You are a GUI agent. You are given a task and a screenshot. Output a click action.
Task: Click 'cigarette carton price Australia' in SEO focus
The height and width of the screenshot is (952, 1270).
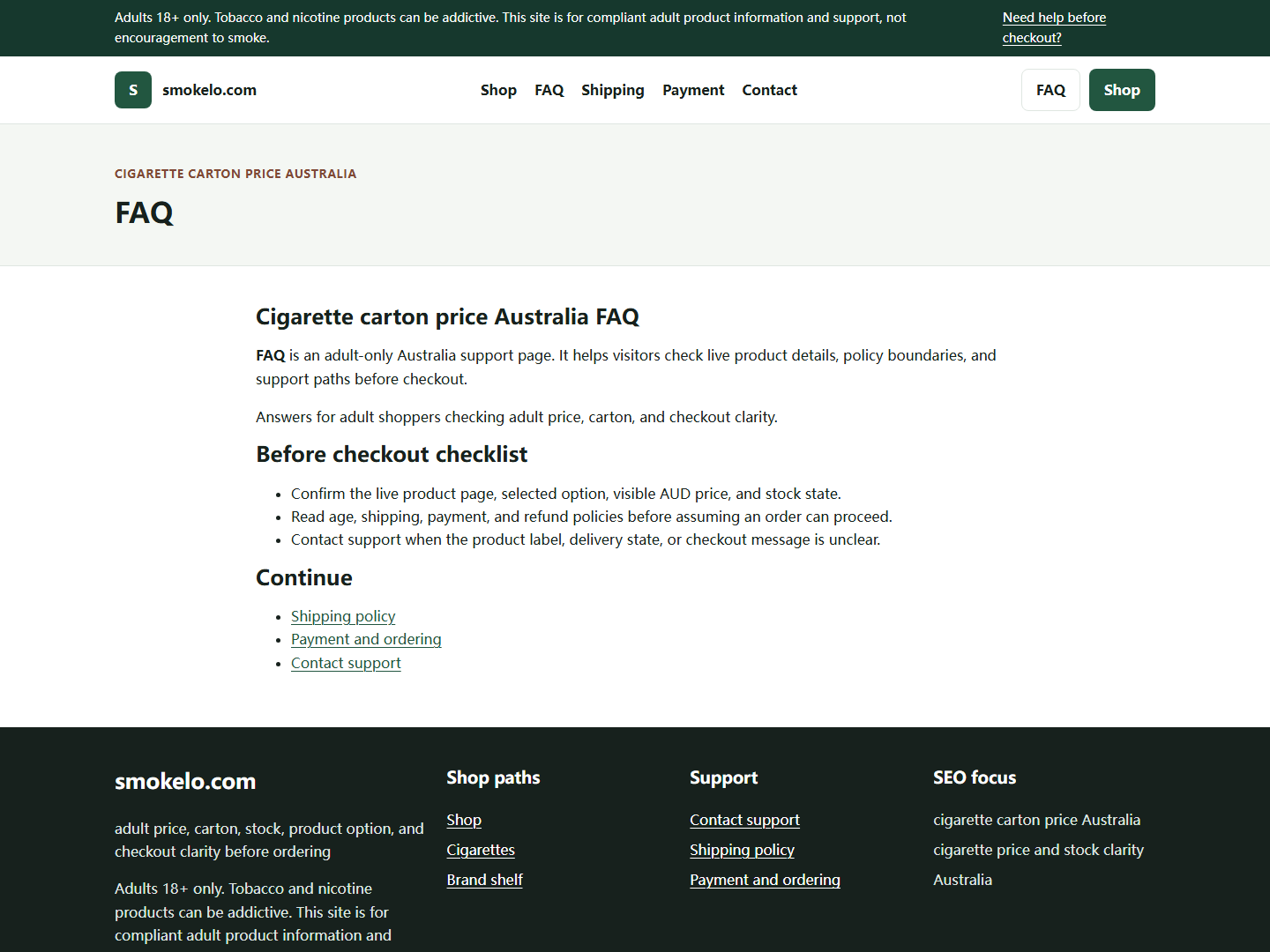click(x=1036, y=820)
